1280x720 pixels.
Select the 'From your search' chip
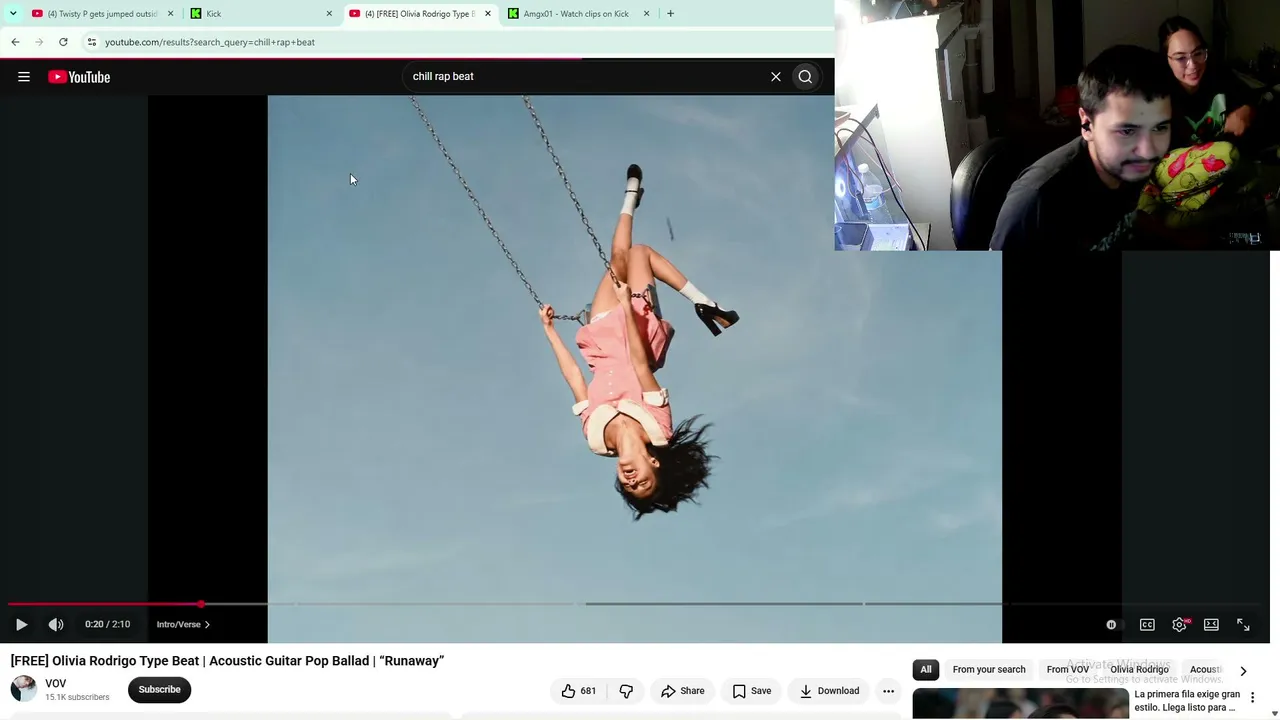pos(989,669)
